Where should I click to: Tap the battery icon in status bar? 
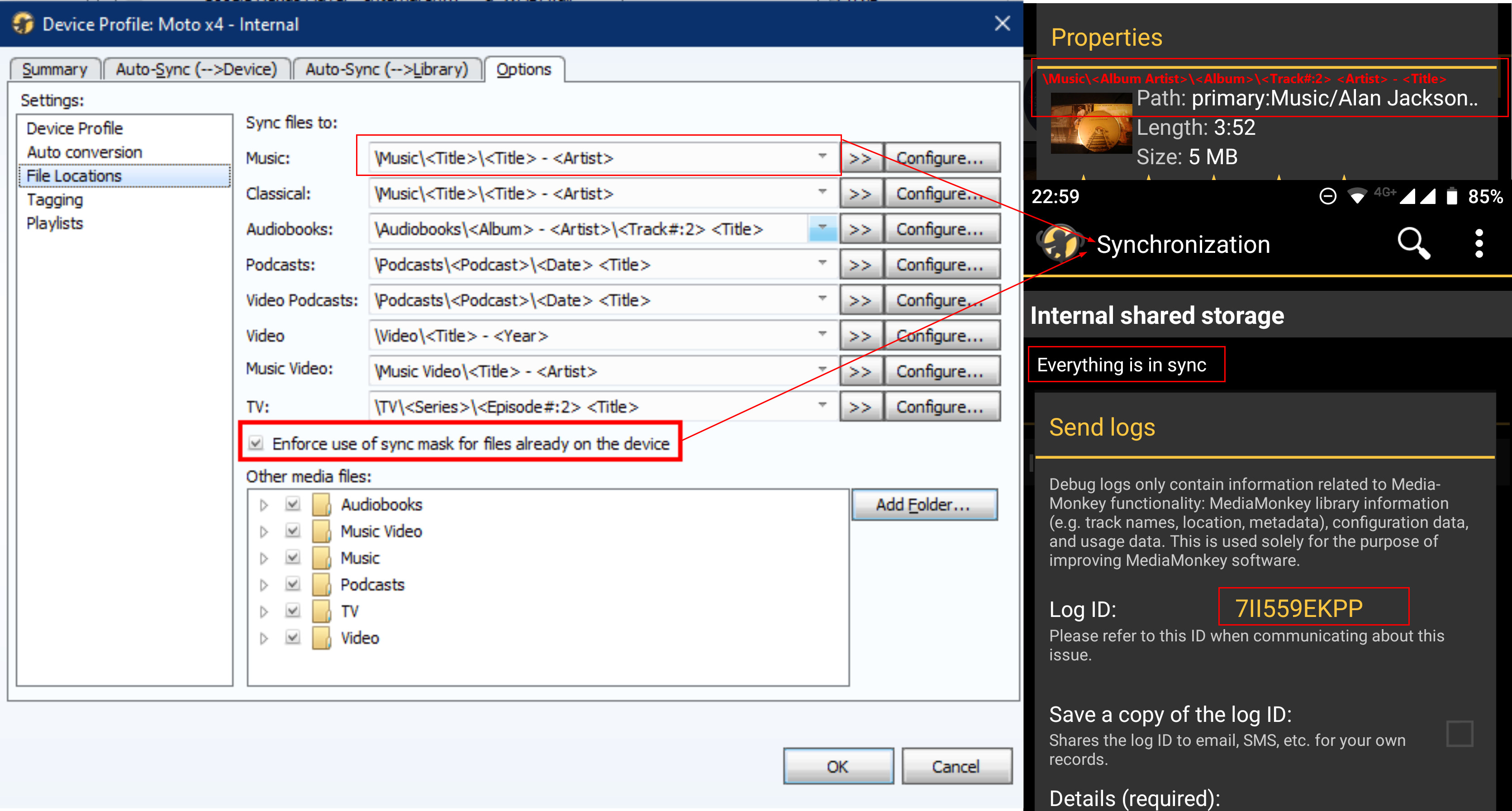pyautogui.click(x=1451, y=197)
